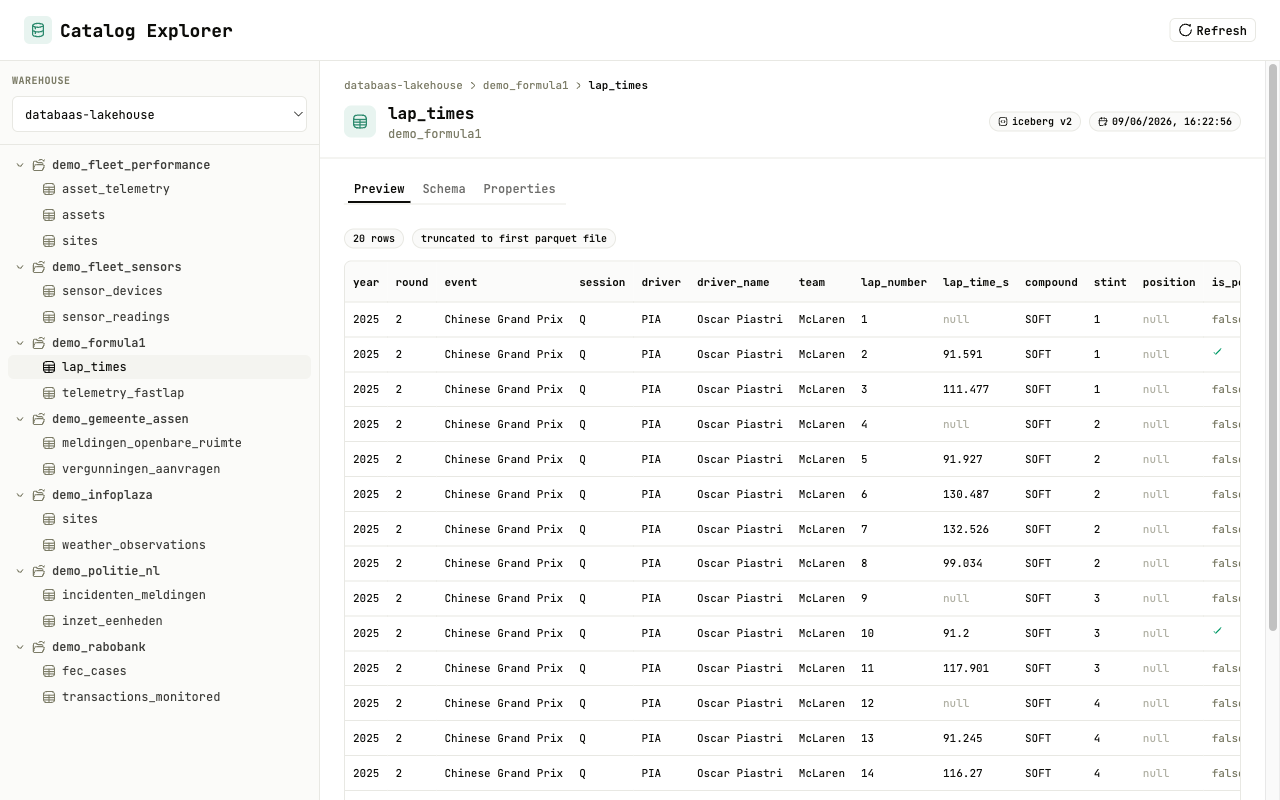
Task: Click the compound column header
Action: [x=1051, y=282]
